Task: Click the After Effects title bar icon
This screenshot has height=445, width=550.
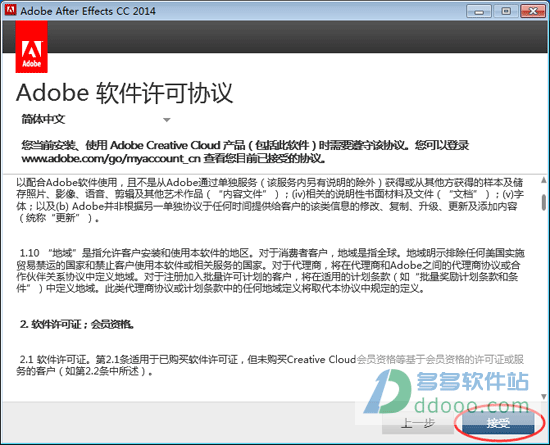Action: 10,10
